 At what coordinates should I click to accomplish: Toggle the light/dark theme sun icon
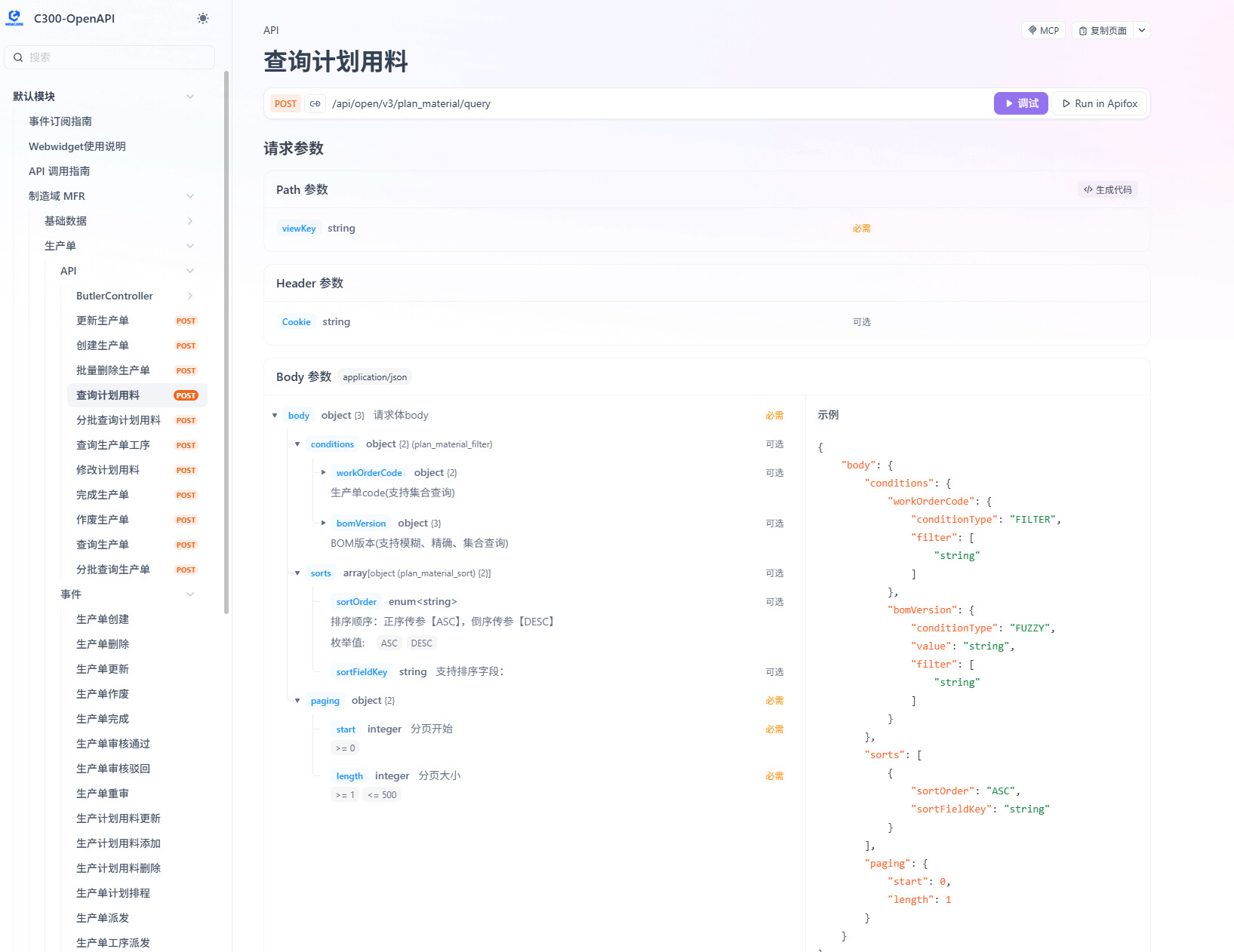pyautogui.click(x=203, y=18)
